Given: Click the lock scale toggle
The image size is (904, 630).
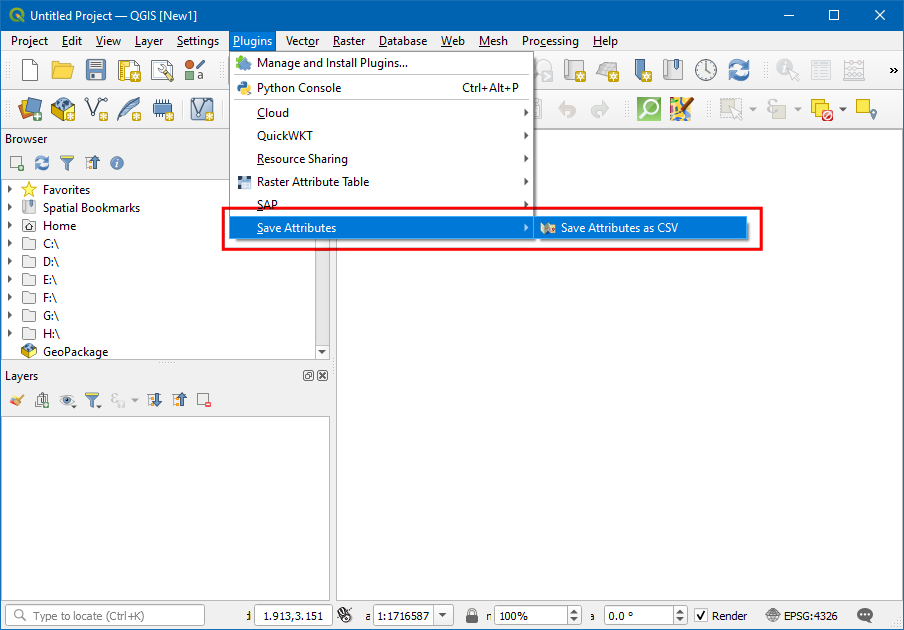Looking at the screenshot, I should 470,615.
